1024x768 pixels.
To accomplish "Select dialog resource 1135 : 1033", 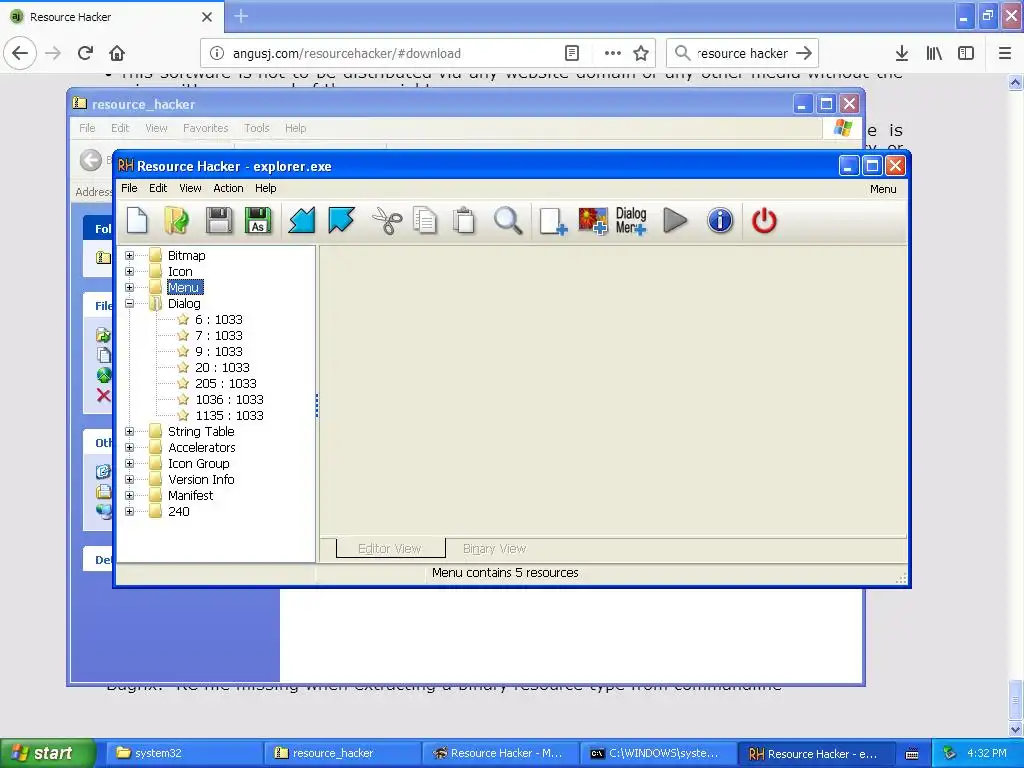I will [x=229, y=415].
